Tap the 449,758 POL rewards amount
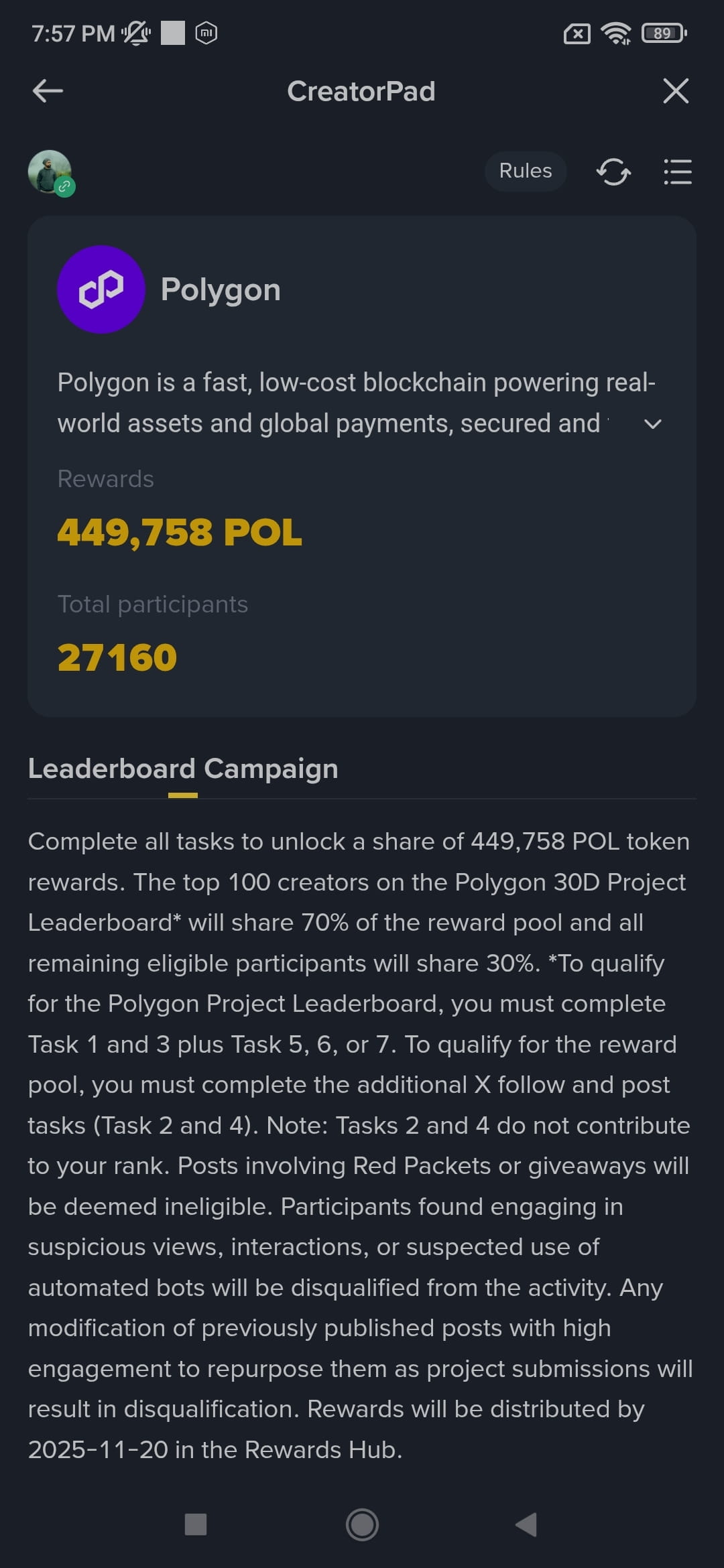The width and height of the screenshot is (724, 1568). coord(180,533)
